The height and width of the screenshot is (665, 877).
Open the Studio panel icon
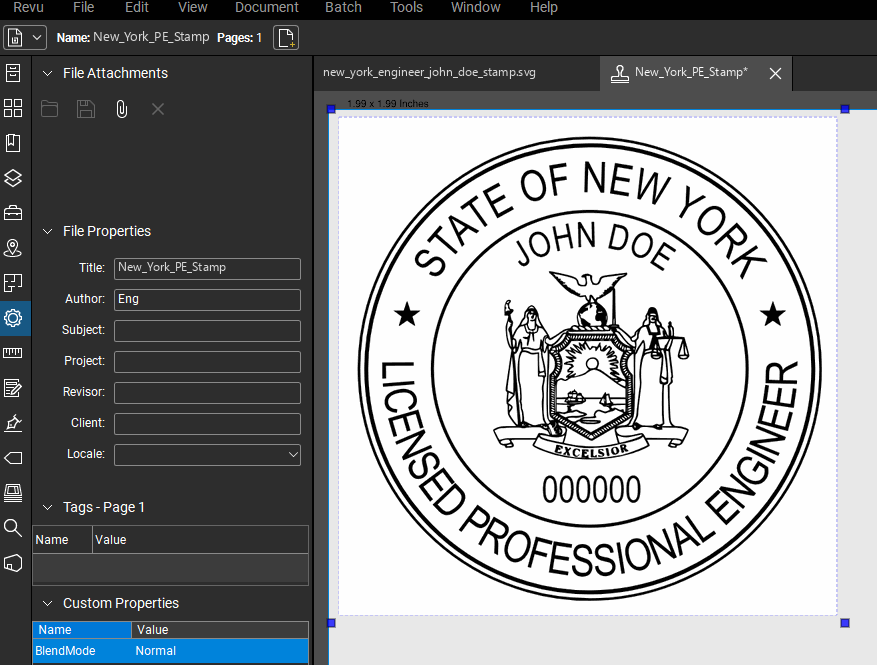(13, 493)
